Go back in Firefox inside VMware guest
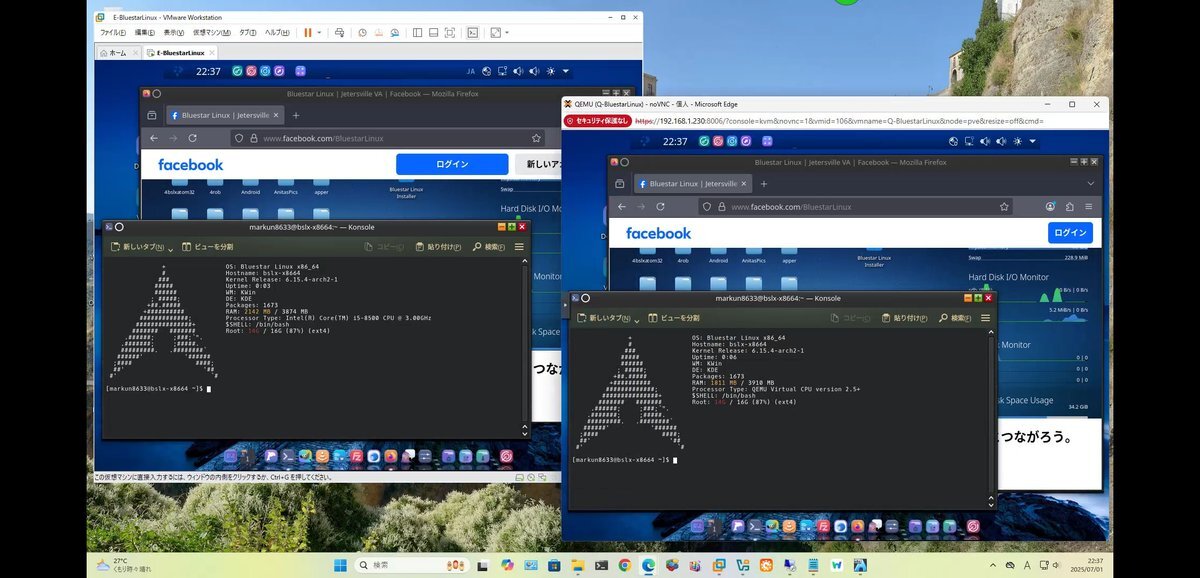Image resolution: width=1200 pixels, height=578 pixels. point(153,138)
